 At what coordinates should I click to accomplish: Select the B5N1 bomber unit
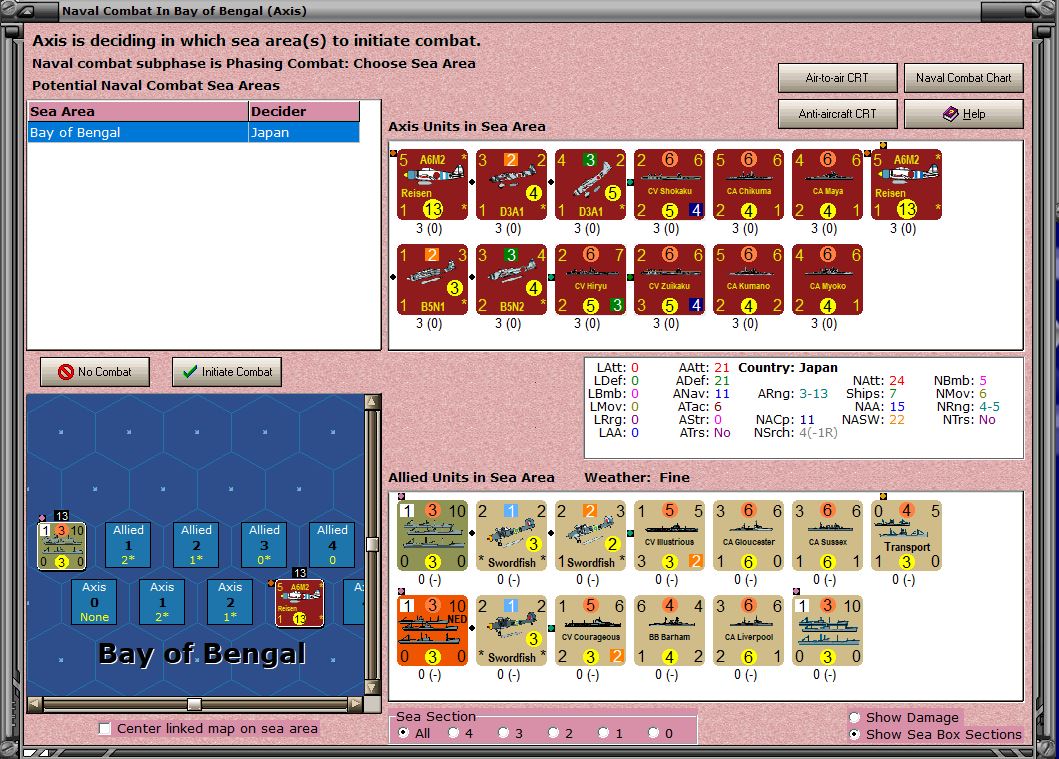(x=432, y=280)
